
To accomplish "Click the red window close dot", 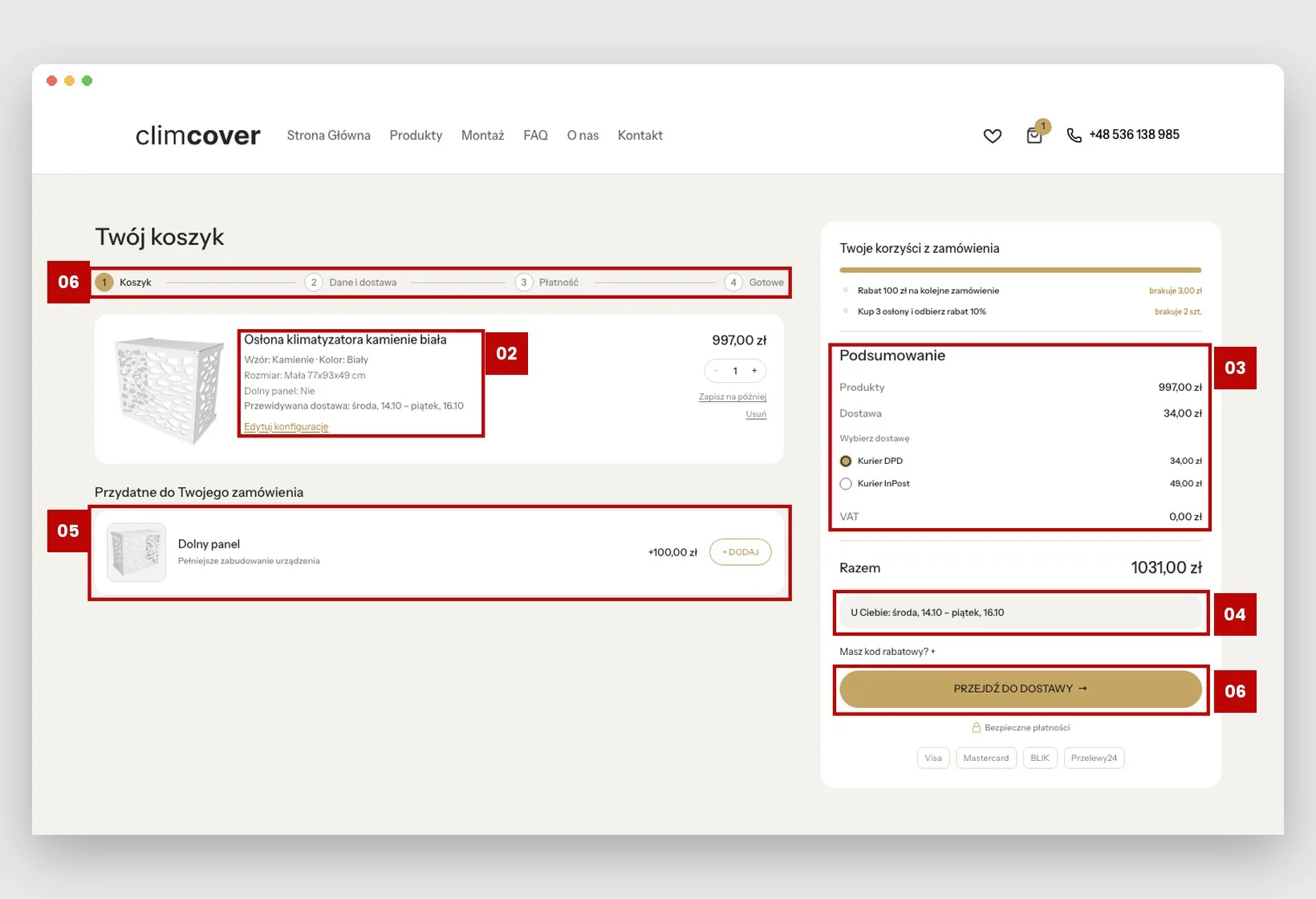I will click(x=52, y=80).
